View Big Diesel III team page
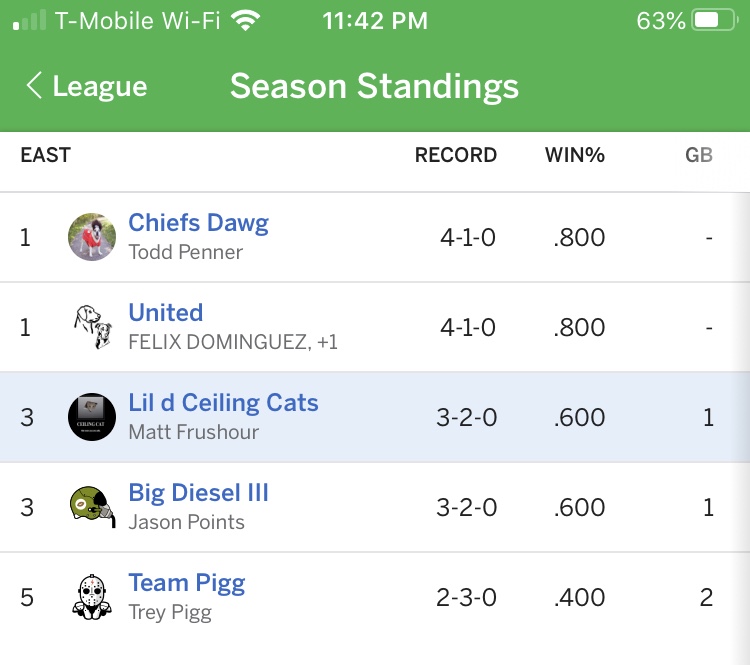750x665 pixels. [198, 493]
